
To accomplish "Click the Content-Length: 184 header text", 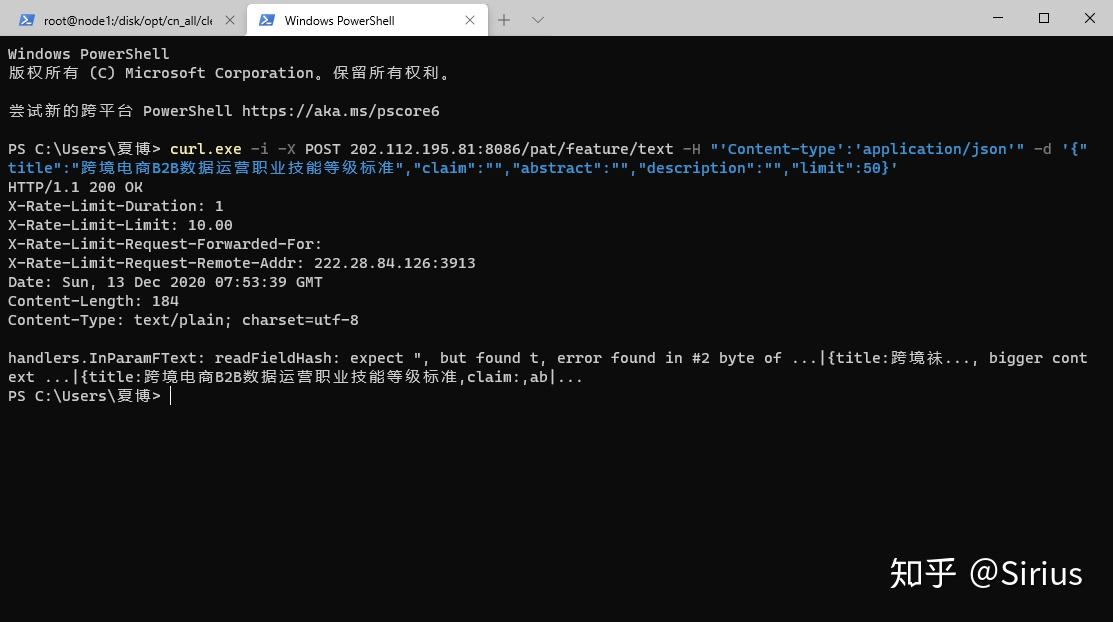I will pos(93,301).
